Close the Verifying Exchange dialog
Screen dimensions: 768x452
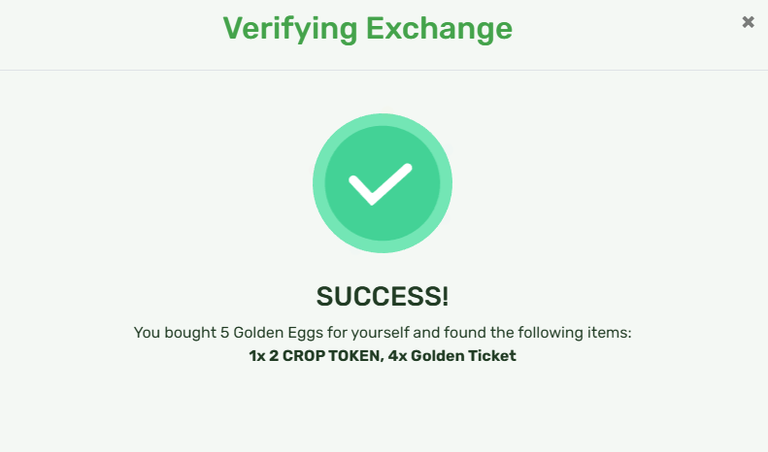[x=747, y=22]
